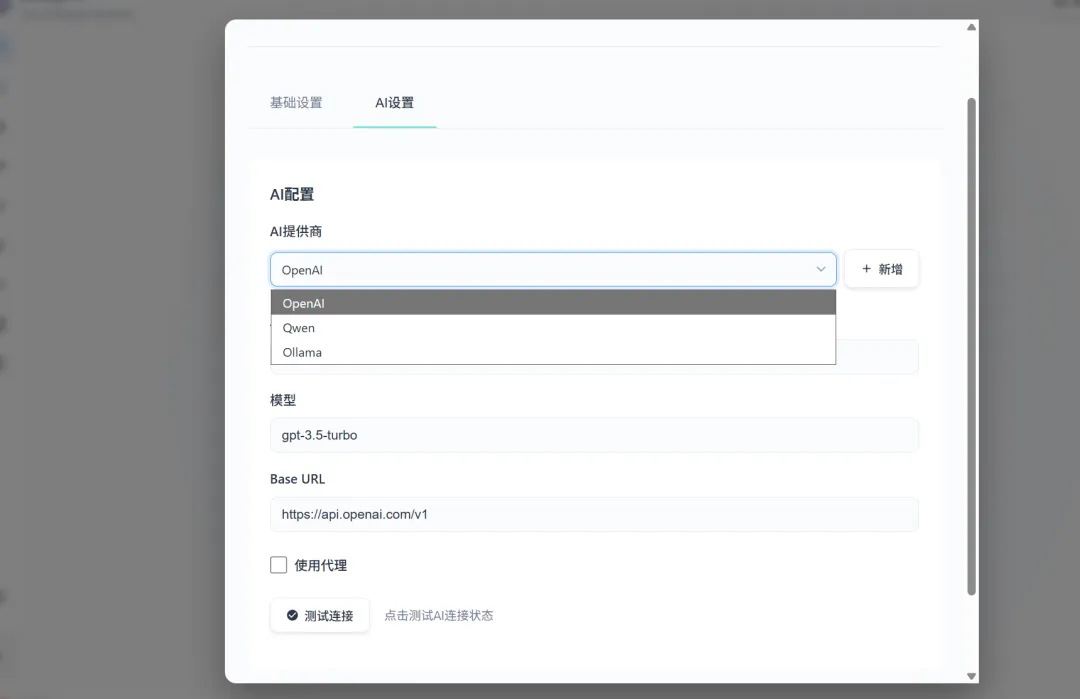Click the 点击测试AI连接状态 hint text

click(439, 616)
